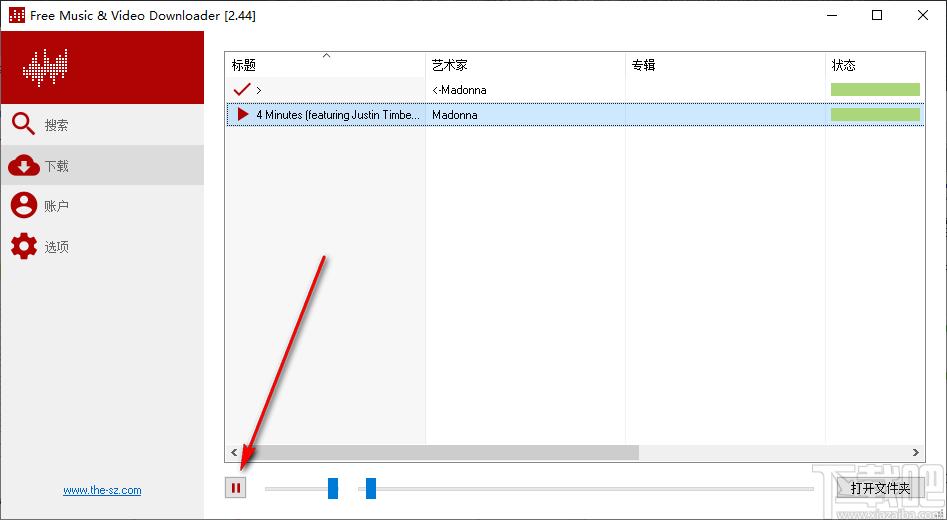Viewport: 947px width, 520px height.
Task: Maximize the downloader window
Action: (877, 16)
